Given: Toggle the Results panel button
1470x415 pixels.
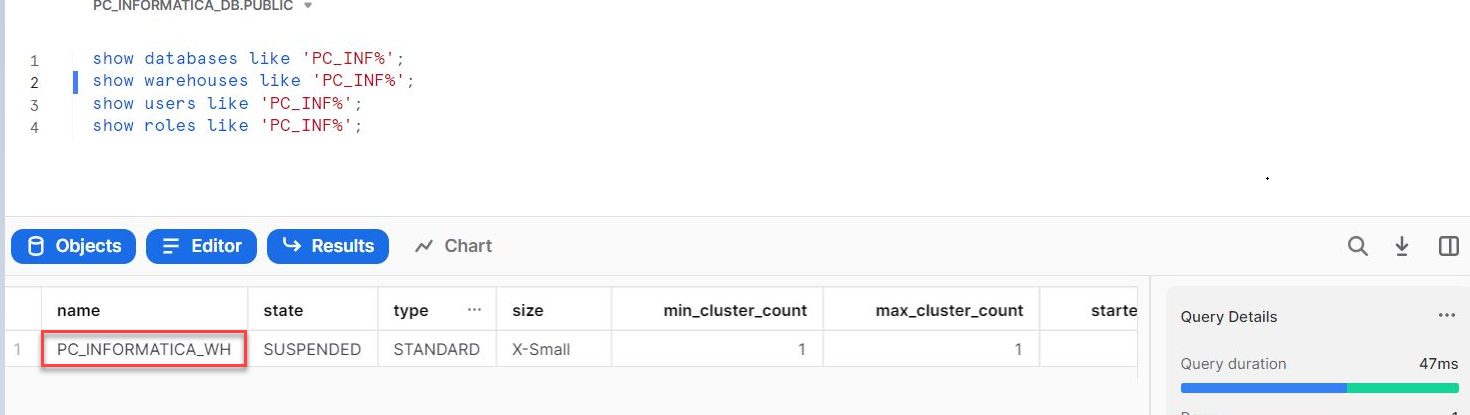Looking at the screenshot, I should click(x=327, y=246).
